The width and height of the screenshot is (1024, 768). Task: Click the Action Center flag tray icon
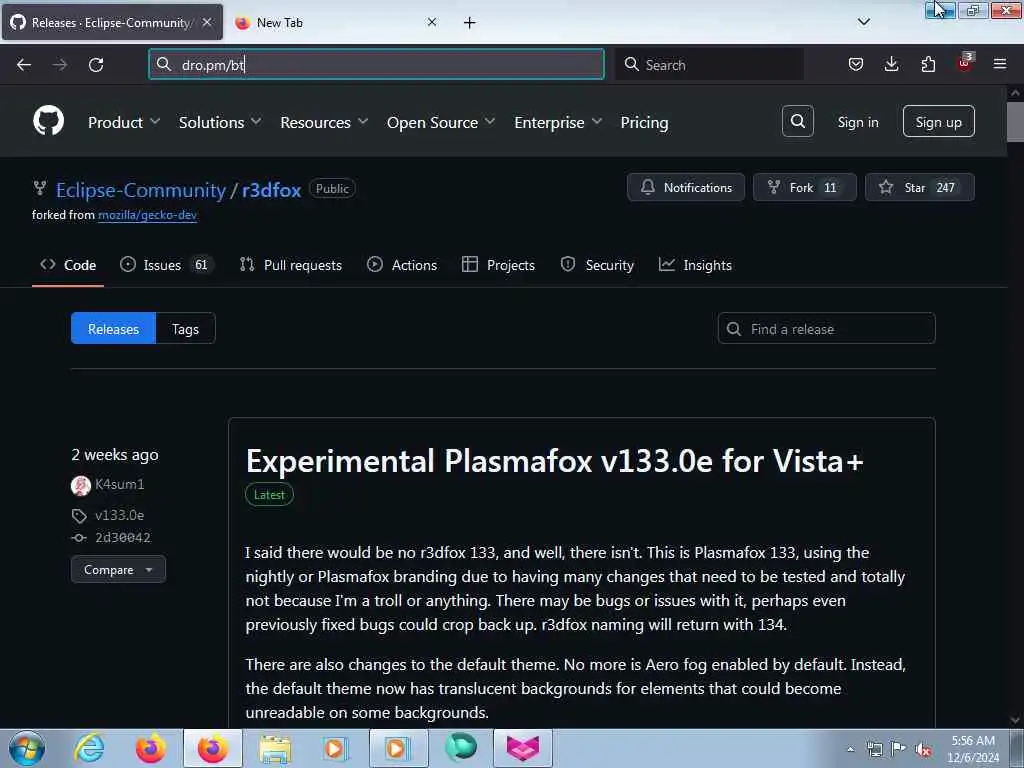[899, 749]
